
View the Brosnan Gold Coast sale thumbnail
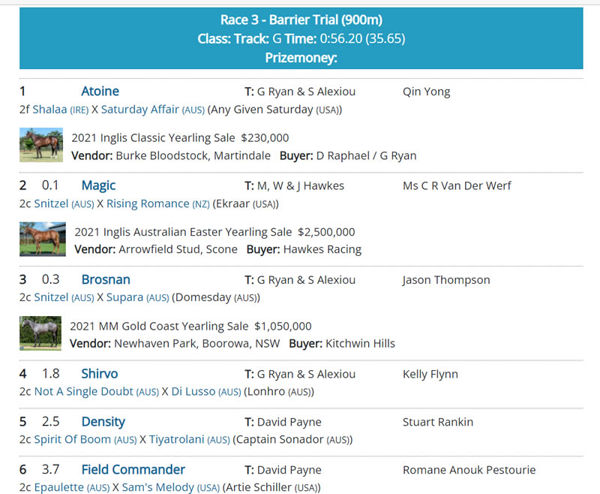coord(41,334)
